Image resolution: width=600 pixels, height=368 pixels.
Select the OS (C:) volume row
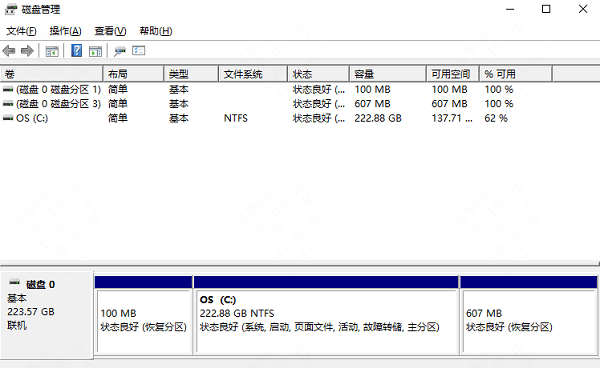pyautogui.click(x=276, y=118)
